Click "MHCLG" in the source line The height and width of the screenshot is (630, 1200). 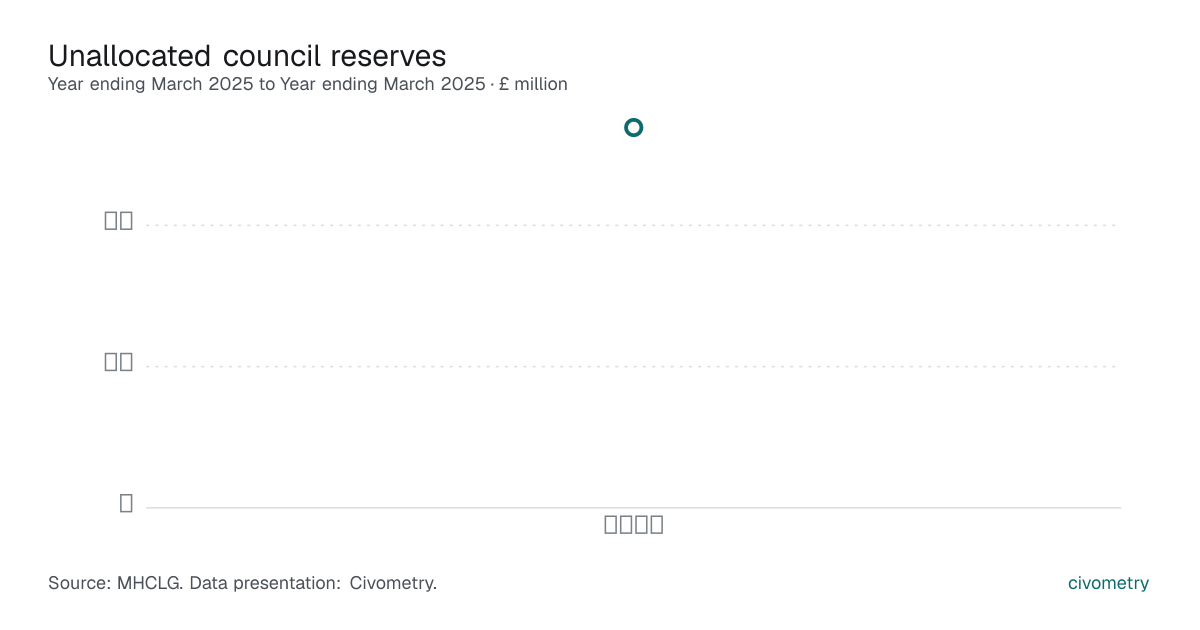pyautogui.click(x=148, y=583)
